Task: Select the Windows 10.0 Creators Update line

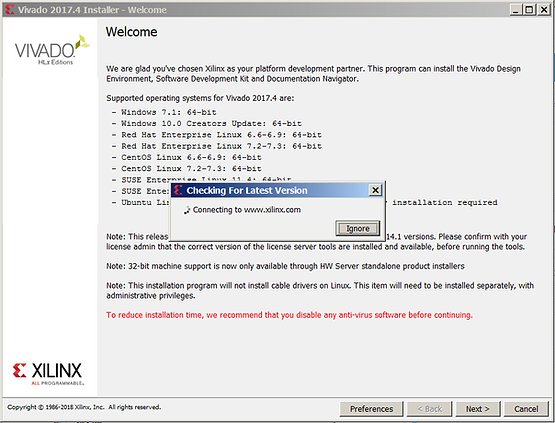Action: [x=207, y=124]
